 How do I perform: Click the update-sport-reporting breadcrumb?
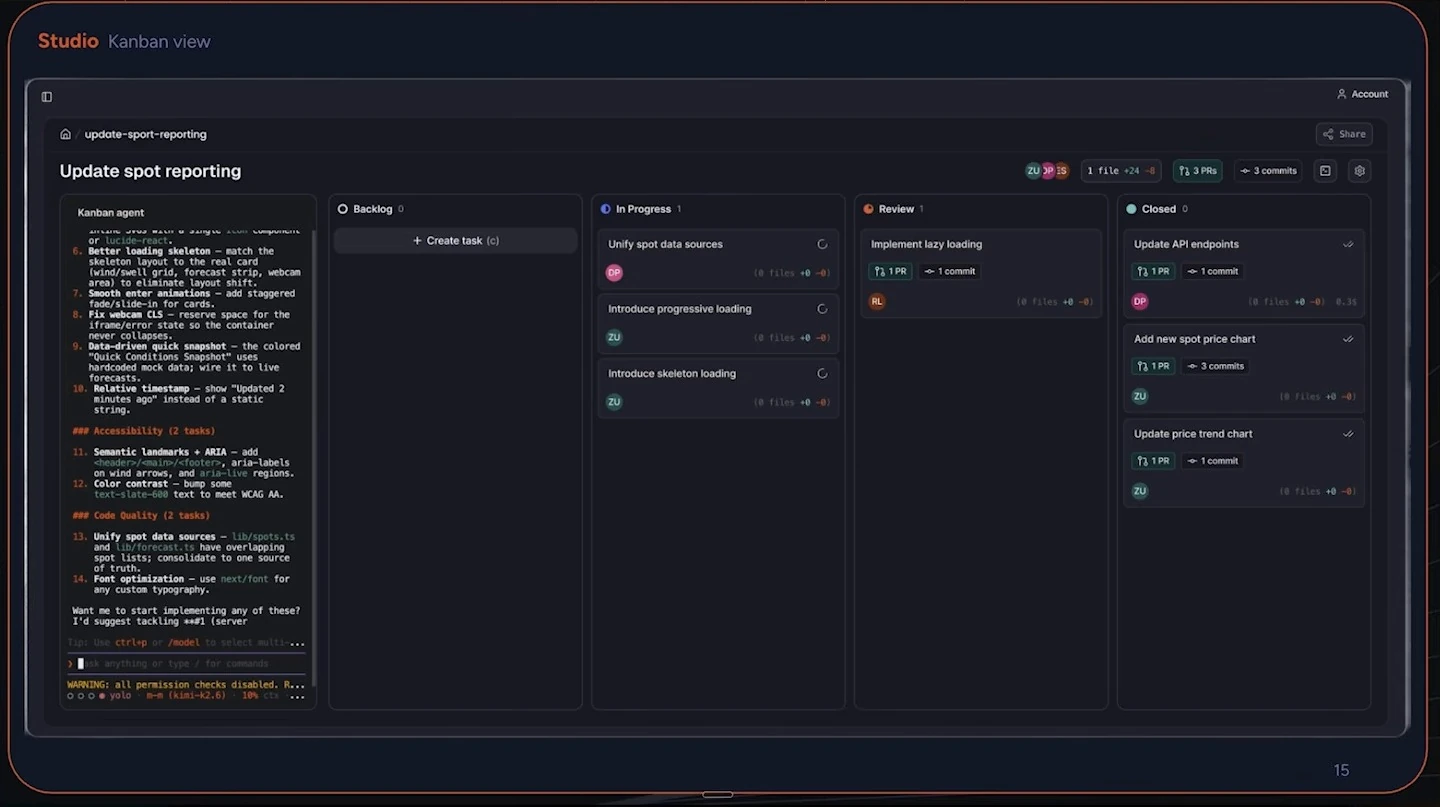146,134
